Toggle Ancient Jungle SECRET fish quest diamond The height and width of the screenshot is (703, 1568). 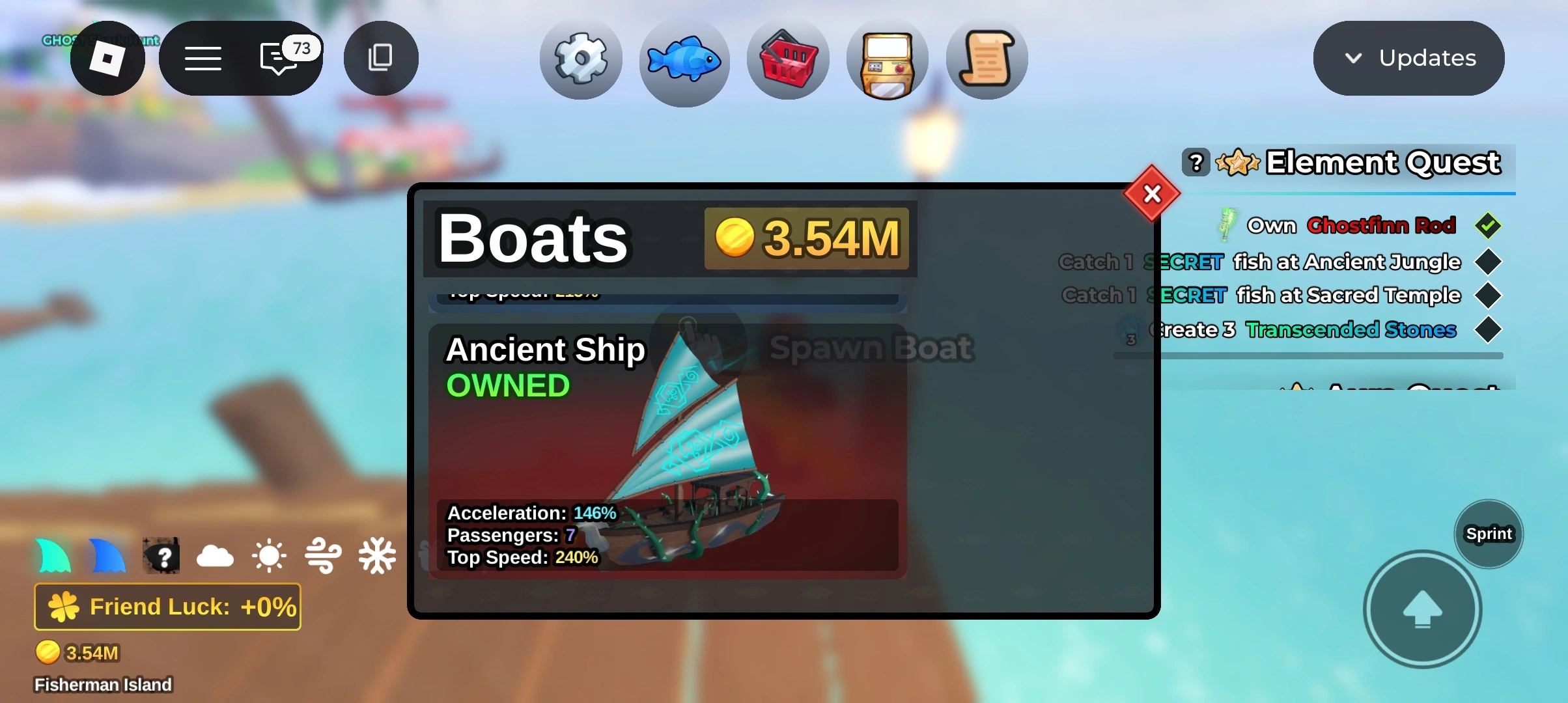click(1488, 262)
